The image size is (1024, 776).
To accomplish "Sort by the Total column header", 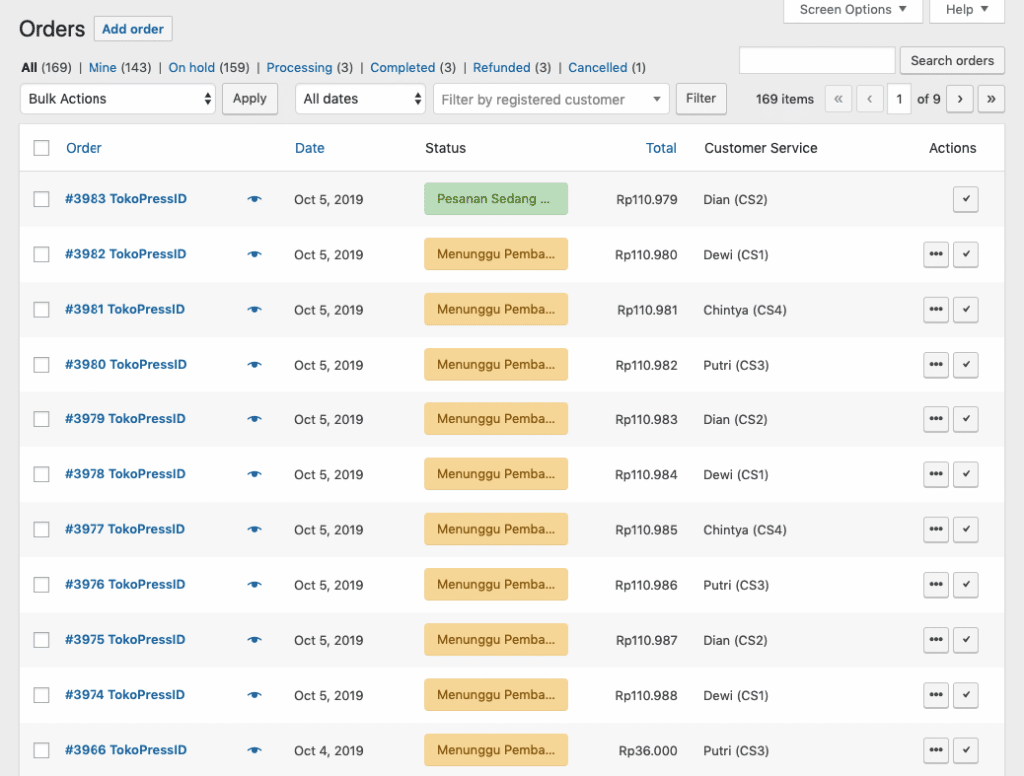I will 661,148.
